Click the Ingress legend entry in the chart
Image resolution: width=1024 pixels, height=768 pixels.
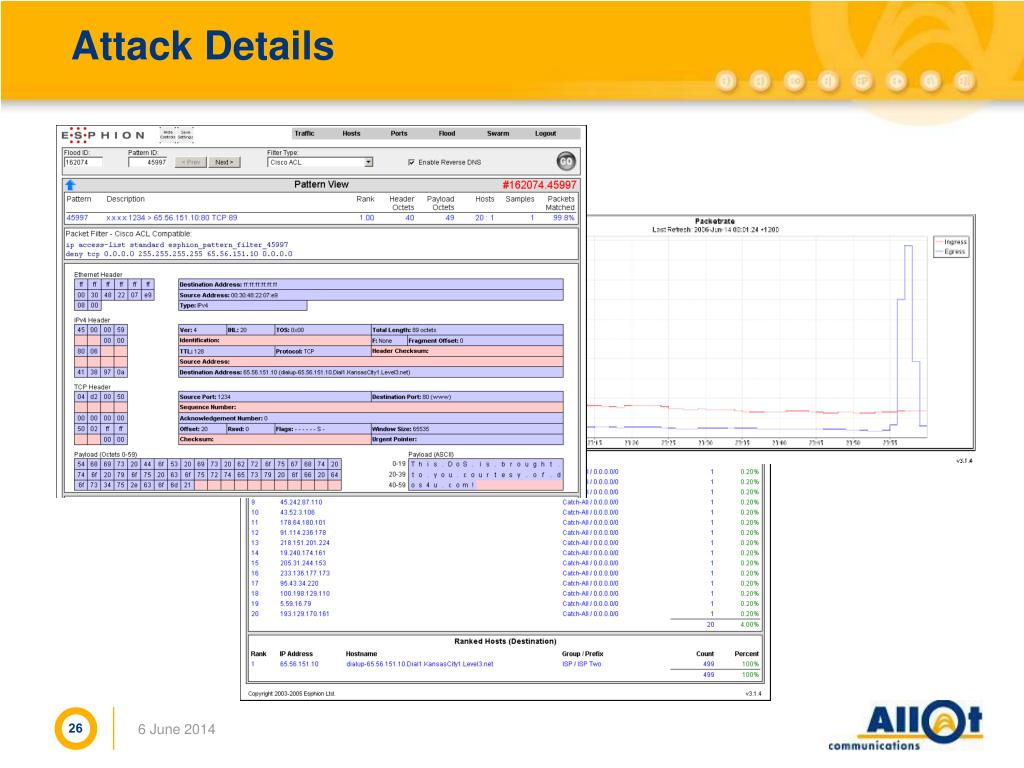[951, 242]
